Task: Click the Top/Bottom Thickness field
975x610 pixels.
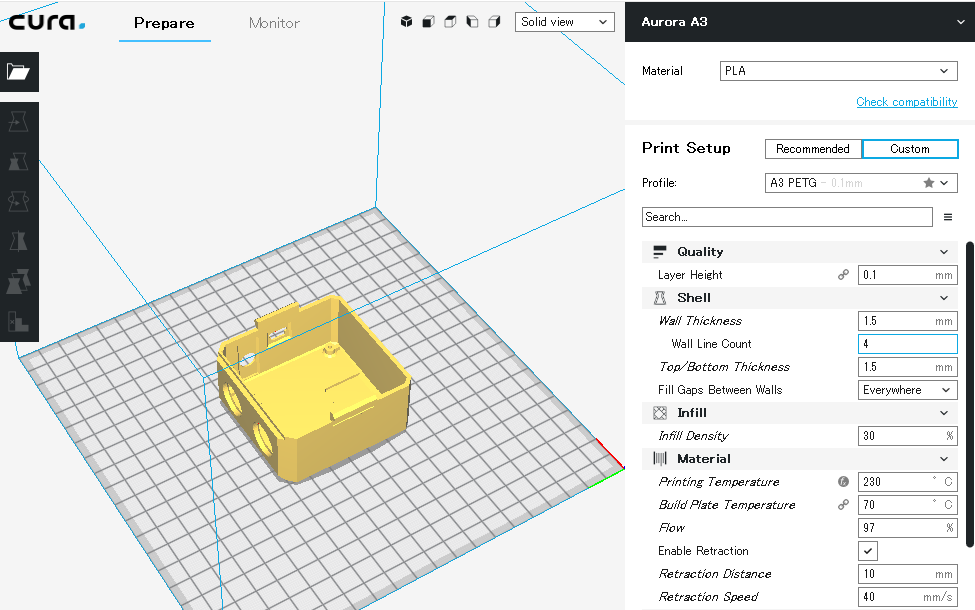Action: click(x=907, y=367)
